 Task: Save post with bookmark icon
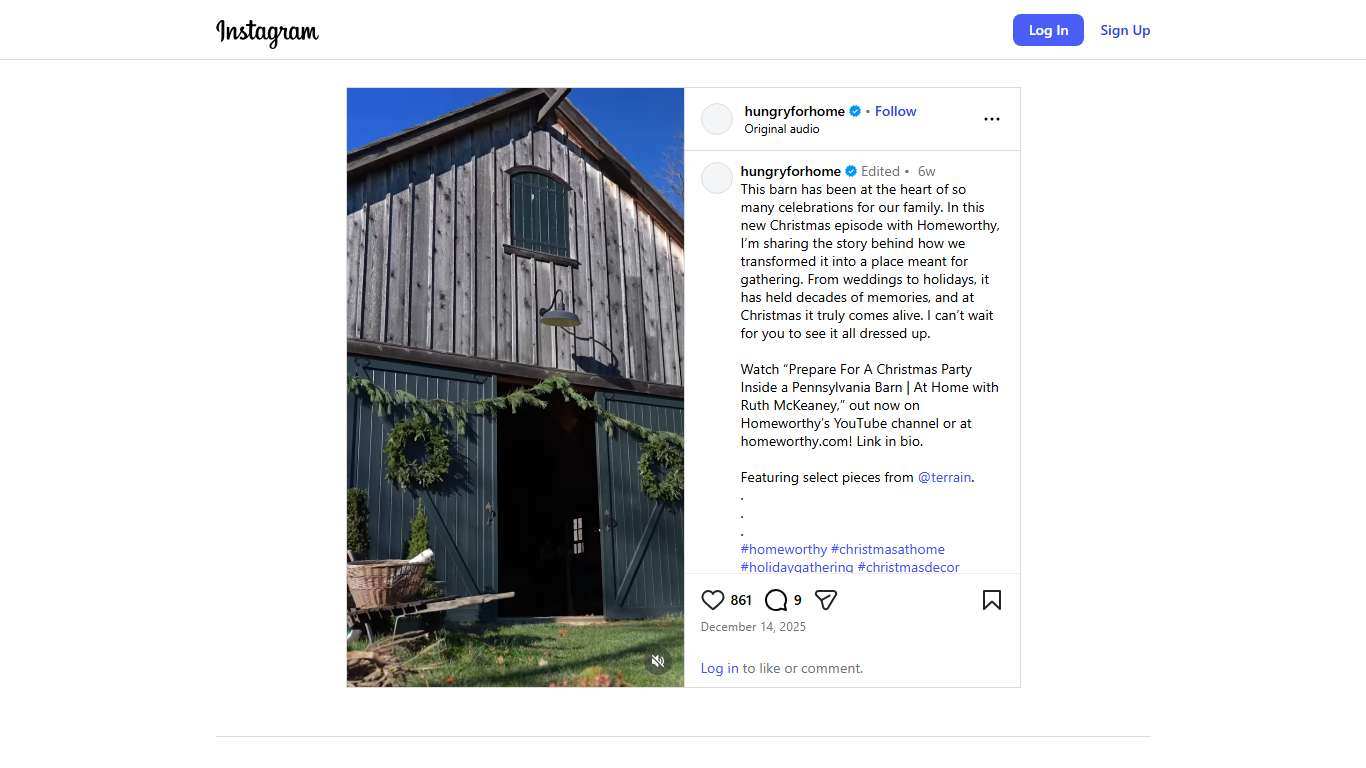coord(991,600)
